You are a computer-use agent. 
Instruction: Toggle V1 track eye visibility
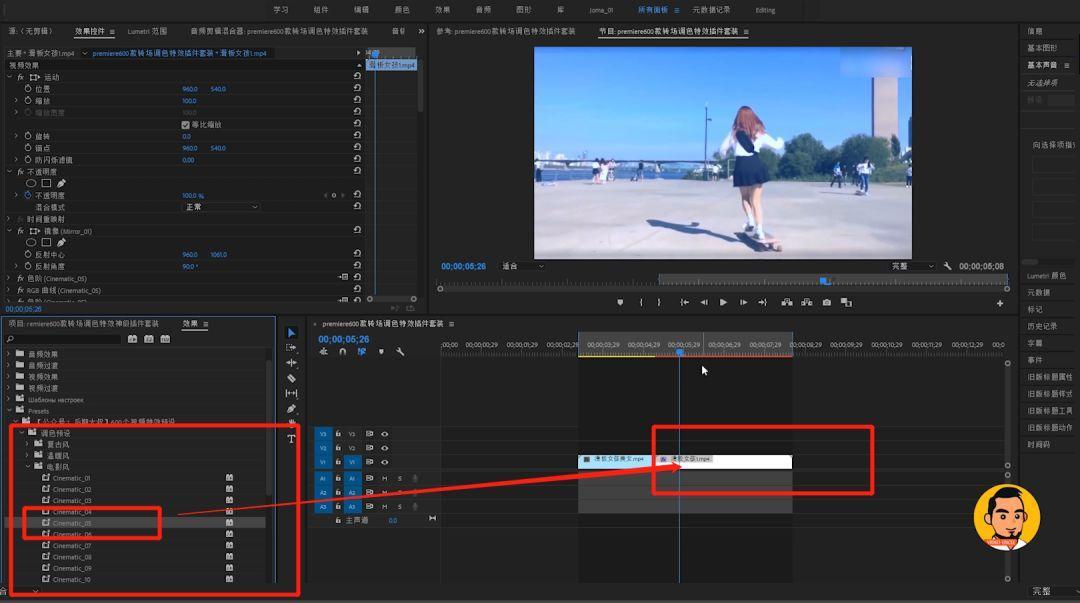[385, 462]
